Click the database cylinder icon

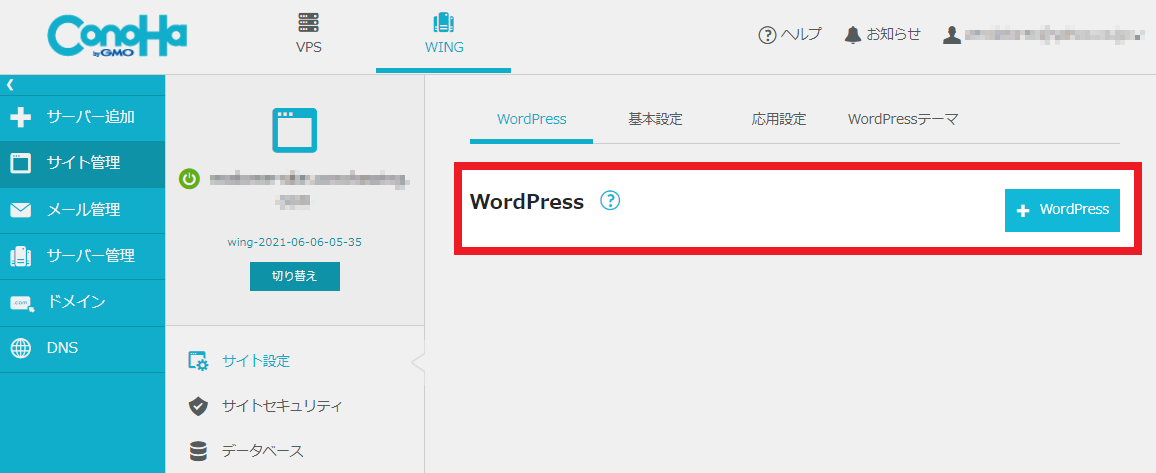coord(198,451)
